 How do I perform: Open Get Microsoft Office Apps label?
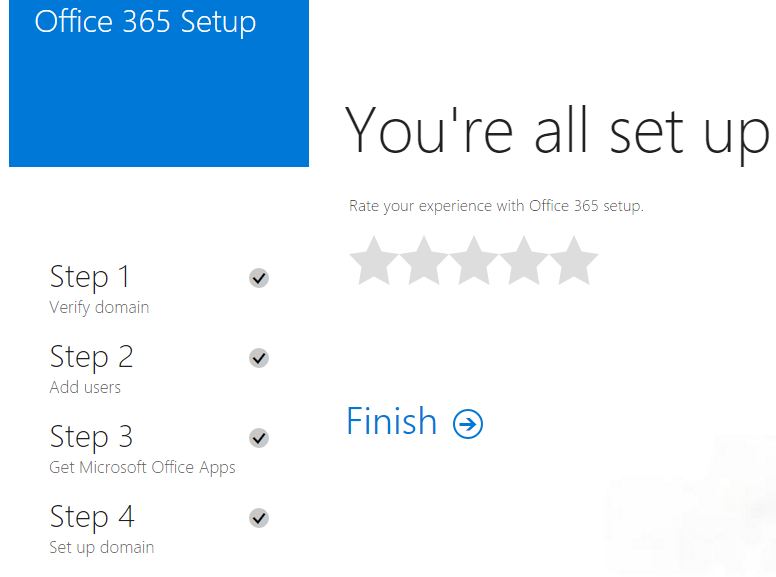coord(143,468)
